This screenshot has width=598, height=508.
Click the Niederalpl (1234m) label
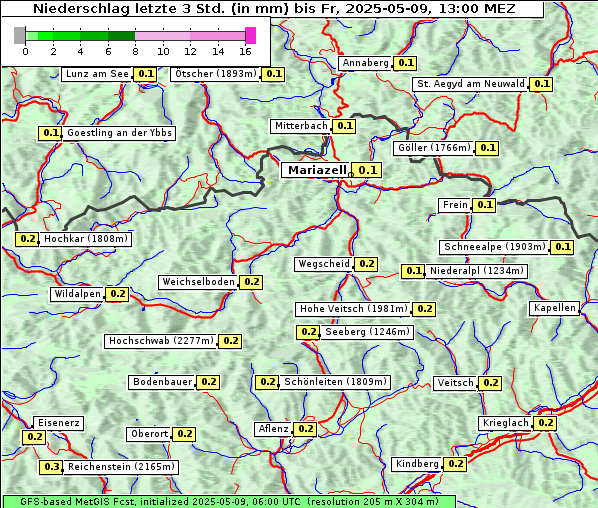pyautogui.click(x=476, y=271)
